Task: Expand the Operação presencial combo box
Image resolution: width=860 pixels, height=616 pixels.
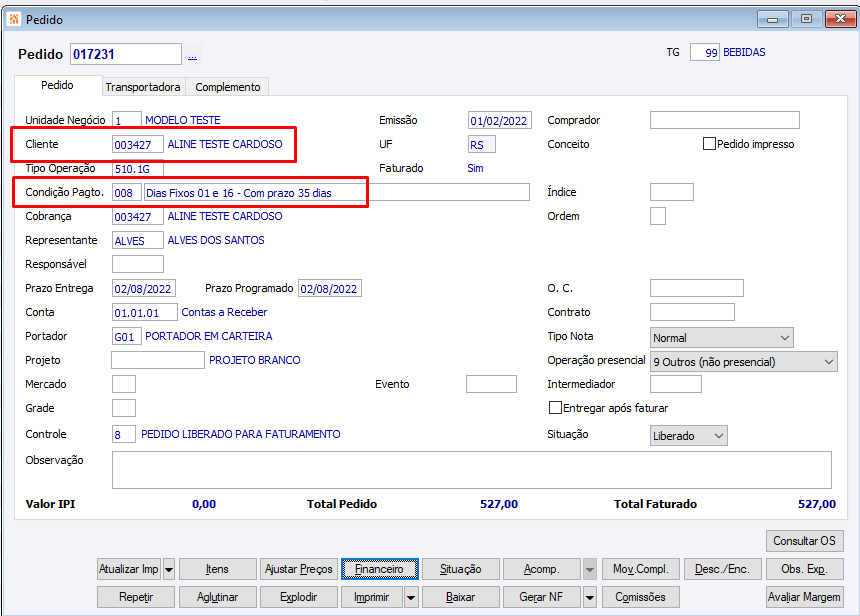Action: point(743,362)
